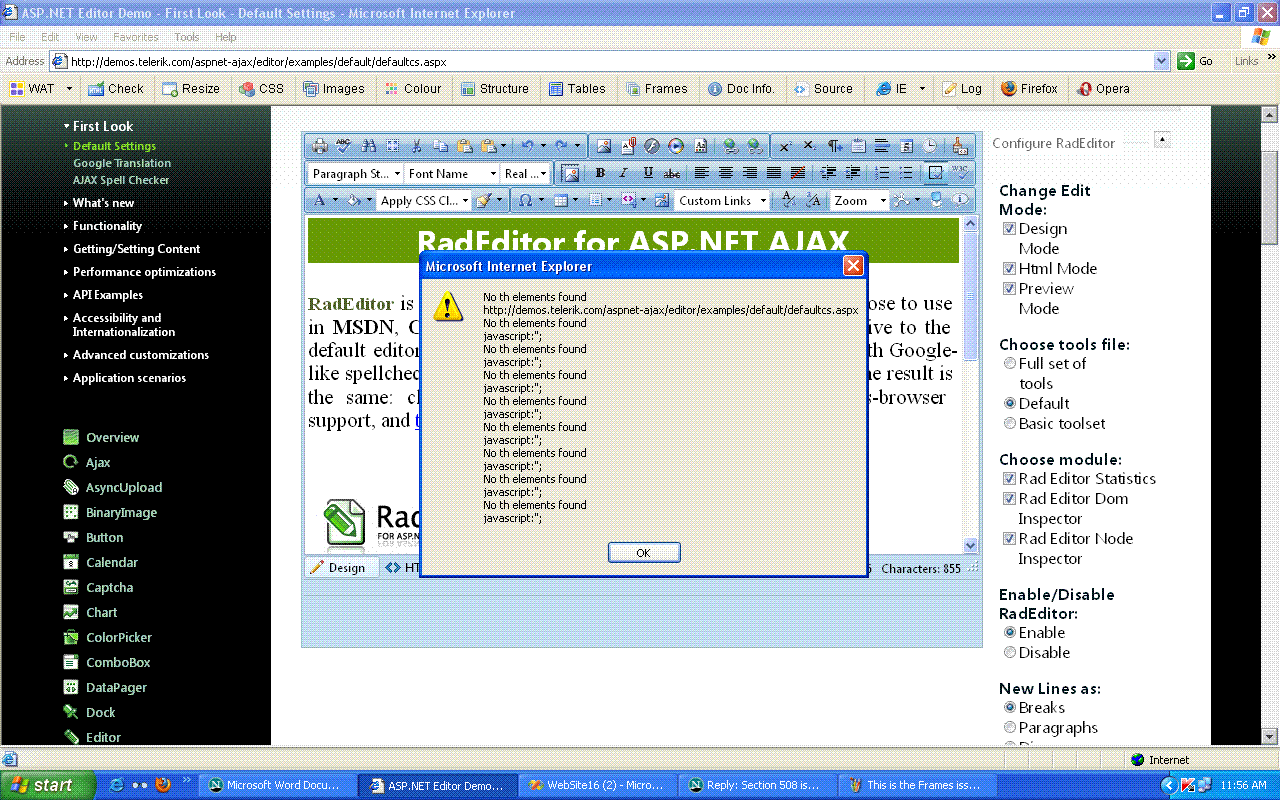Click the Go button beside the address bar
The width and height of the screenshot is (1280, 800).
point(1197,61)
